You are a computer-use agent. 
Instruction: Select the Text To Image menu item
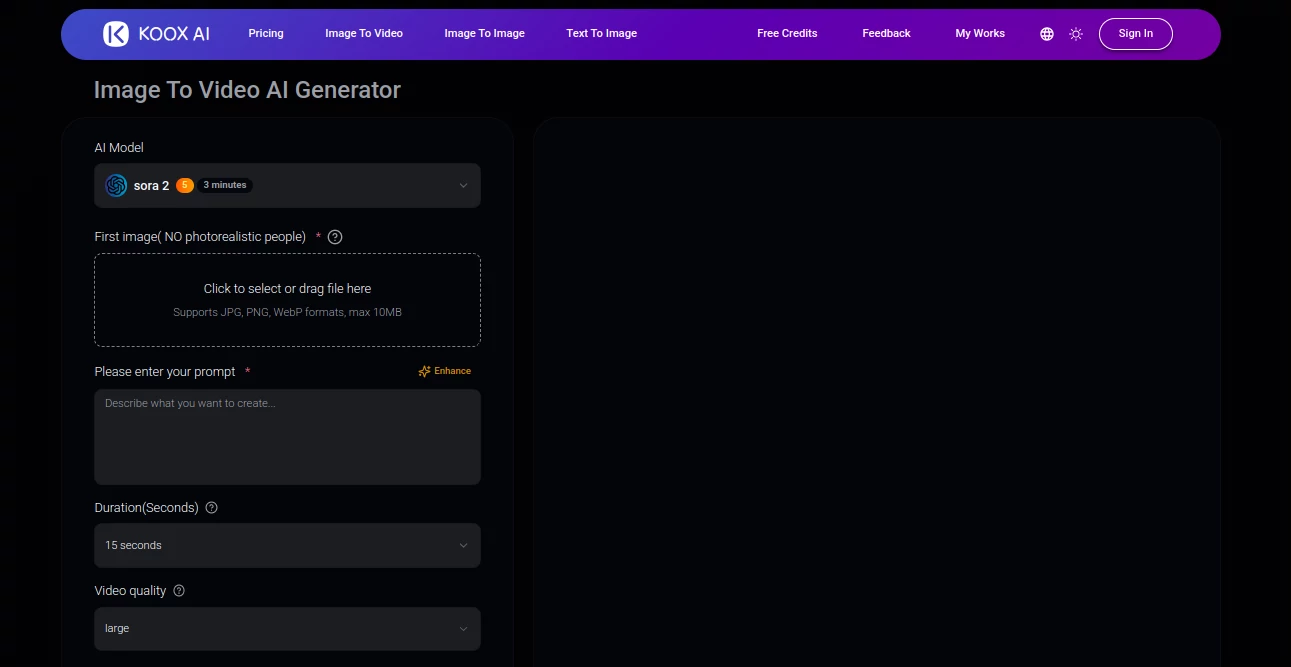click(x=601, y=33)
